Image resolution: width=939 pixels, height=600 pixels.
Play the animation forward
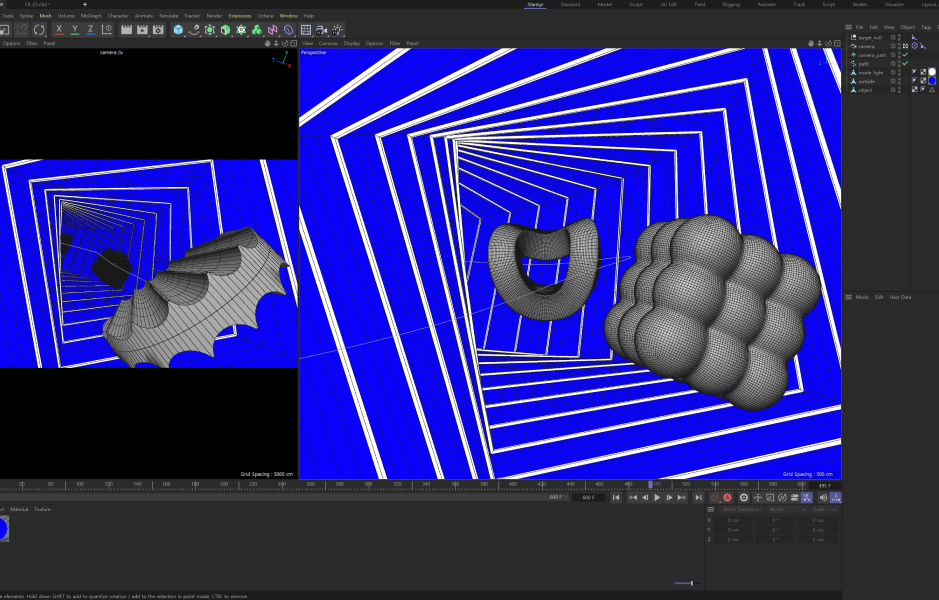[x=657, y=498]
